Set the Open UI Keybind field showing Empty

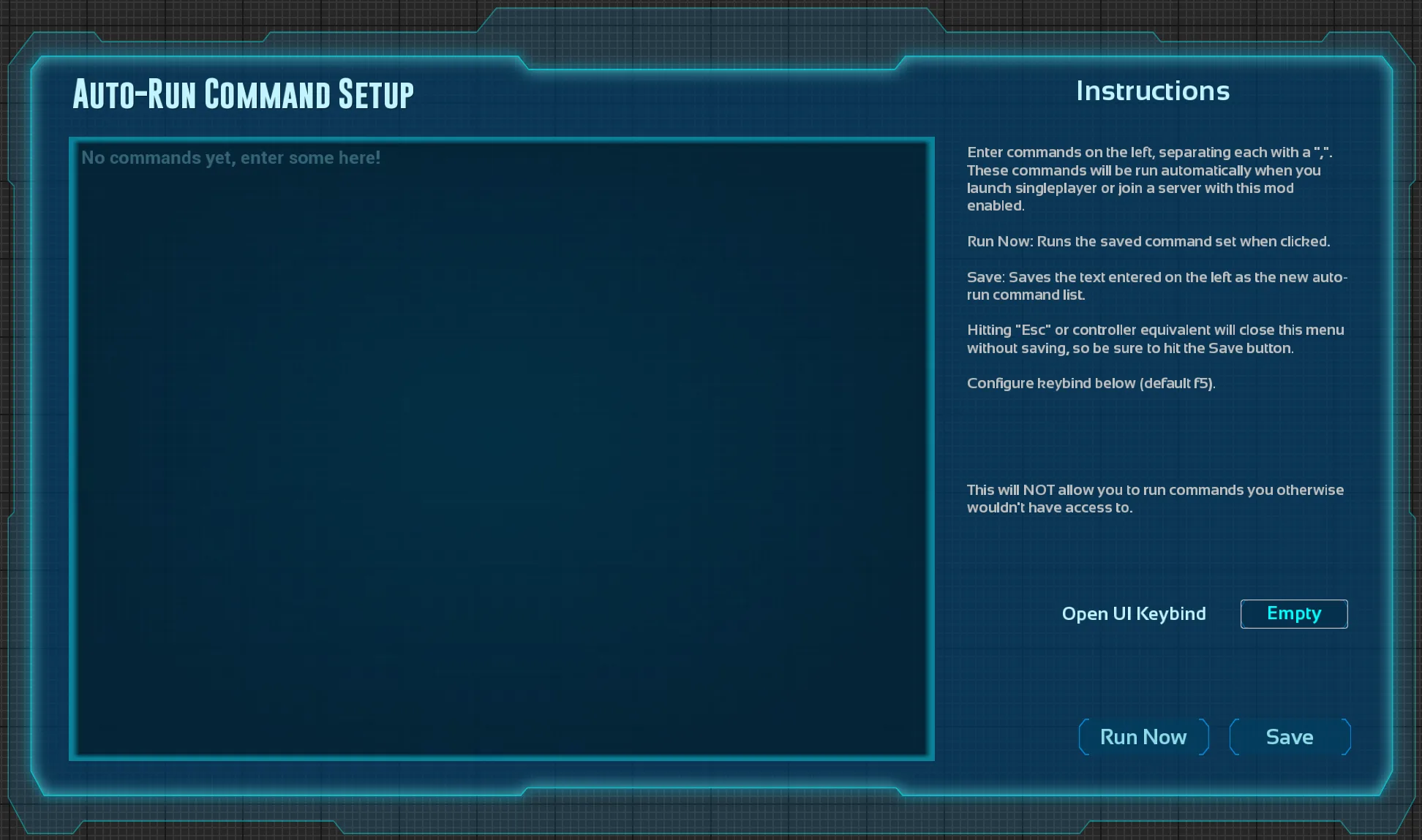1294,614
